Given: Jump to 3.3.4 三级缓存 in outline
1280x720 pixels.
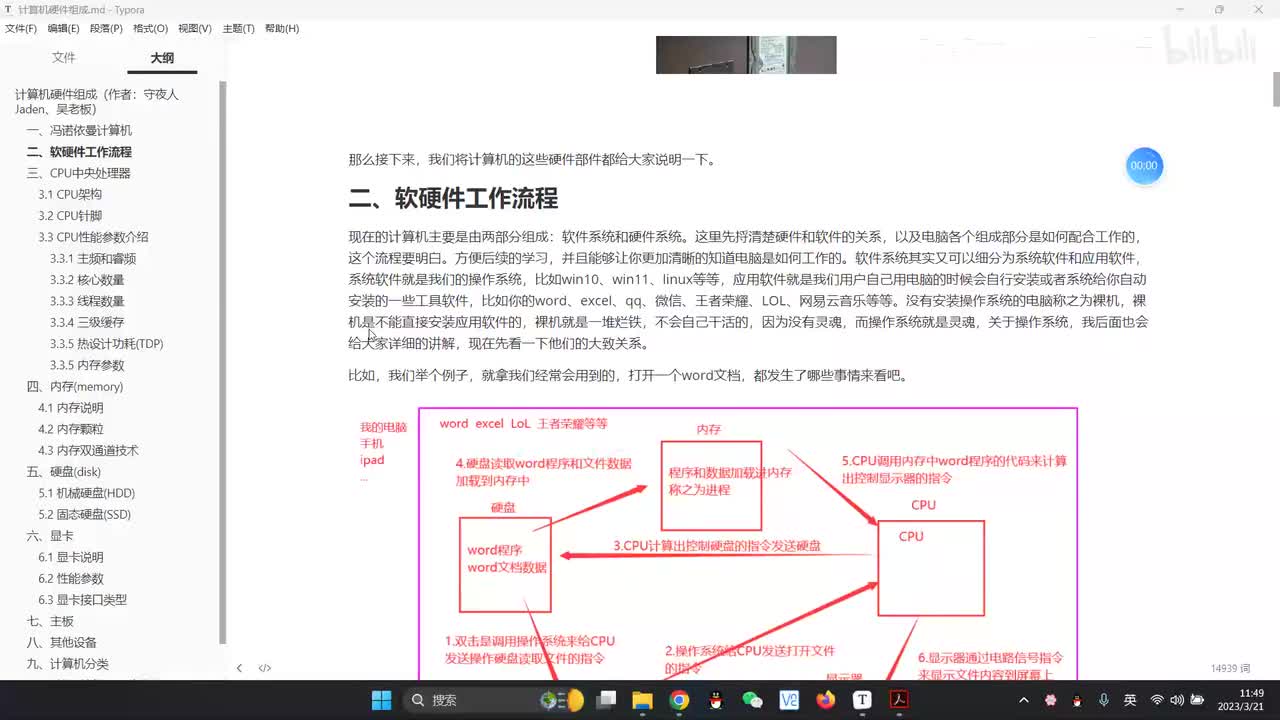Looking at the screenshot, I should [87, 323].
